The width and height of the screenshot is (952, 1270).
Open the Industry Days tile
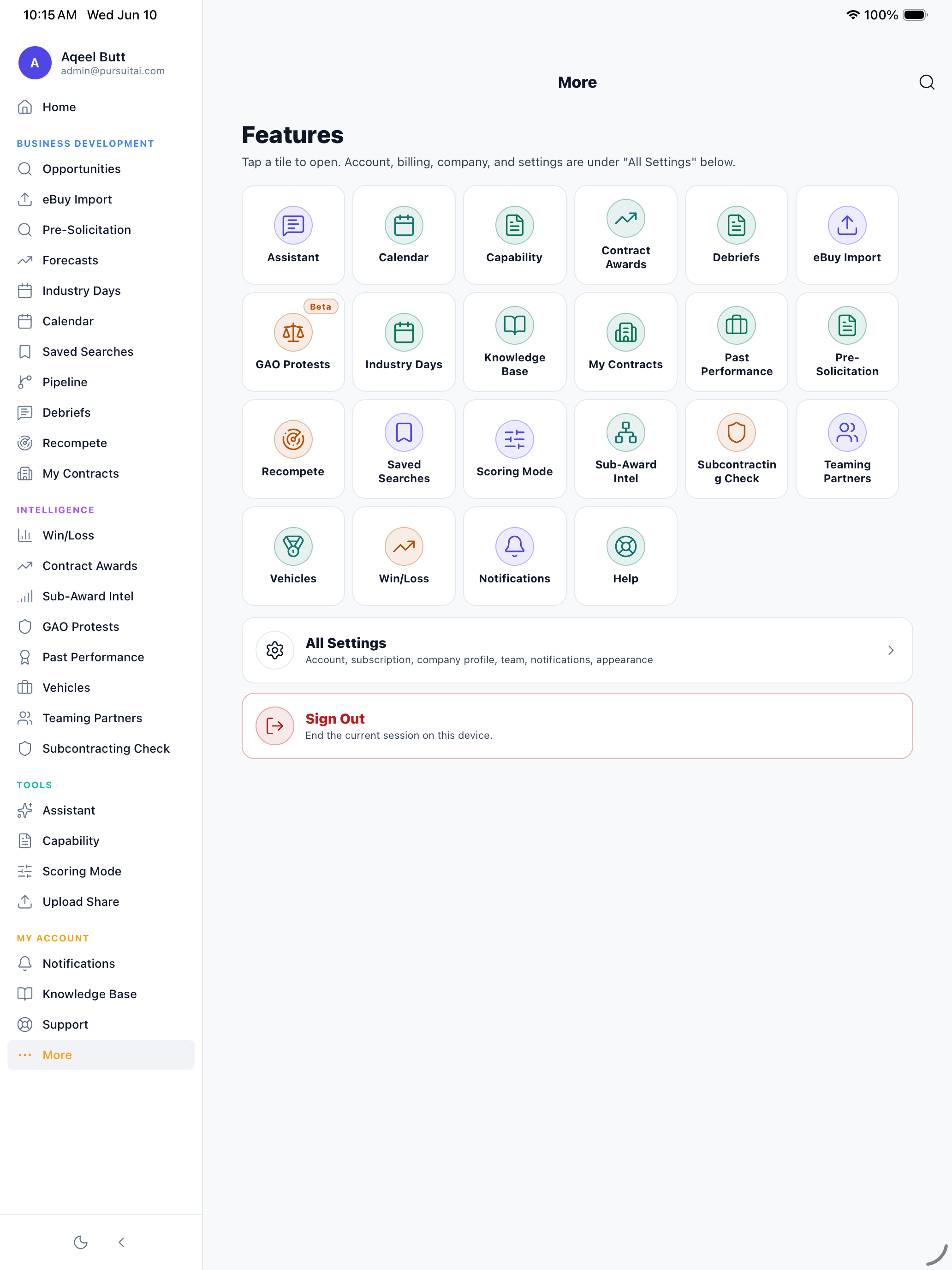pos(404,342)
